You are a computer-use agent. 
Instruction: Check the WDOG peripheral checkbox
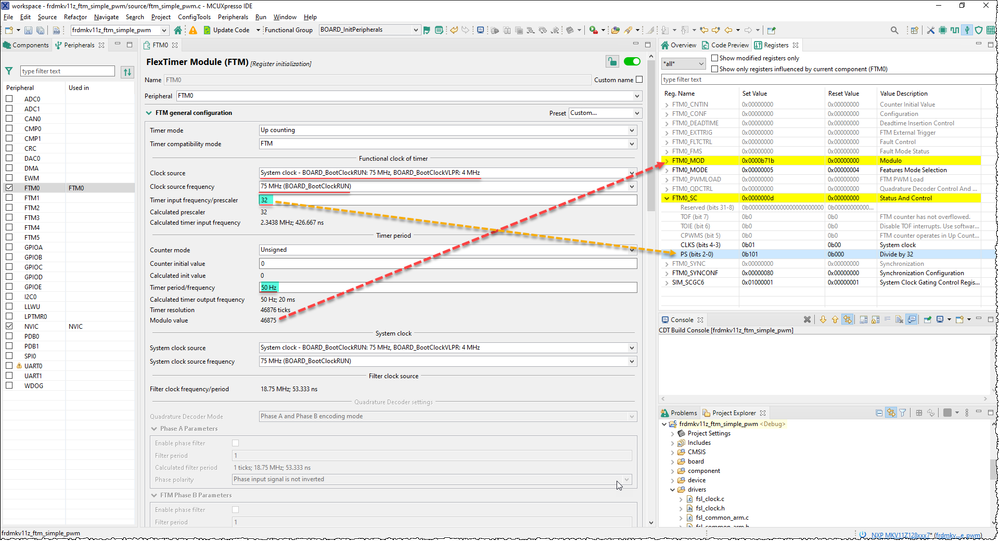(9, 386)
